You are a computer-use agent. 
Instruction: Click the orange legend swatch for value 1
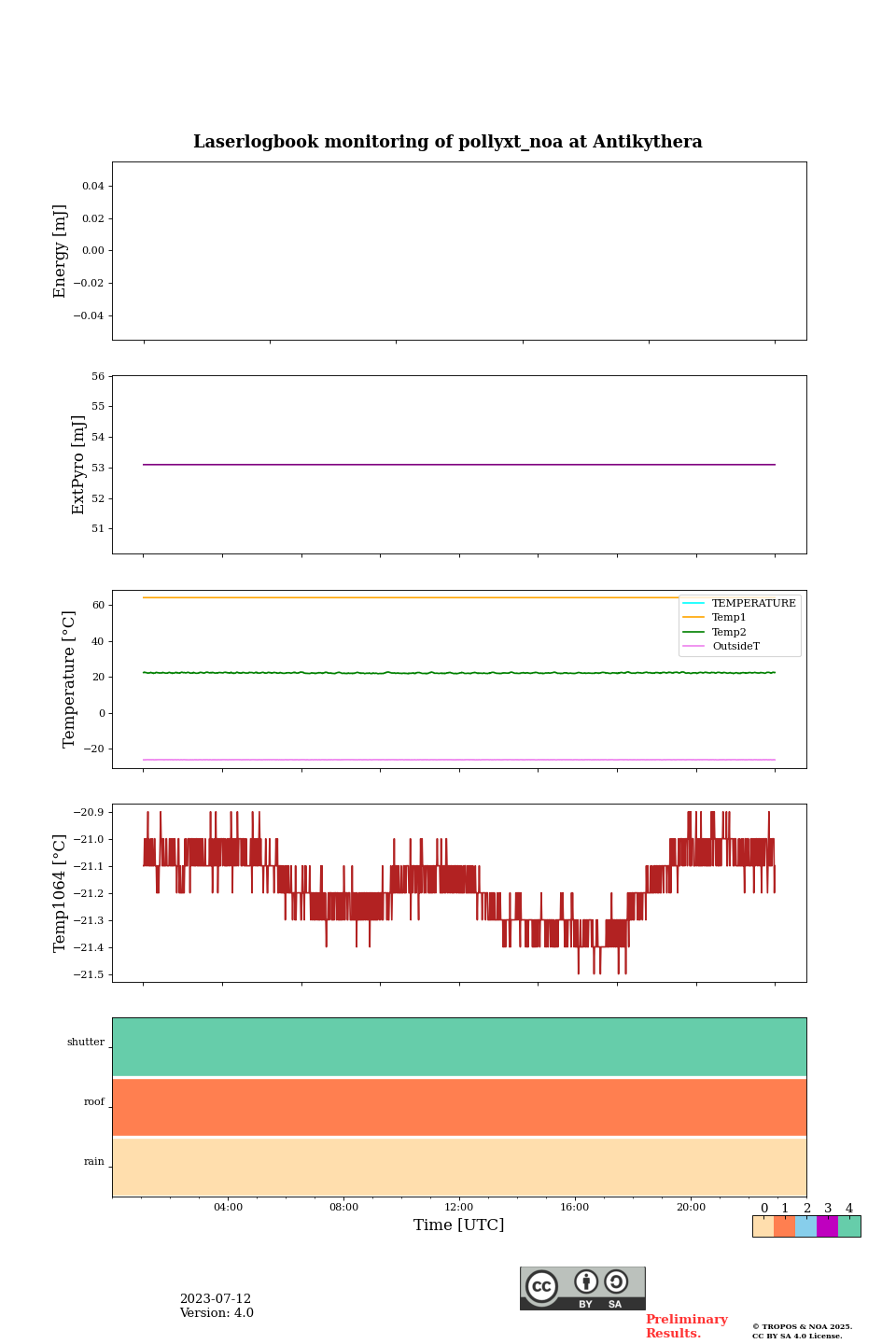pyautogui.click(x=784, y=1226)
